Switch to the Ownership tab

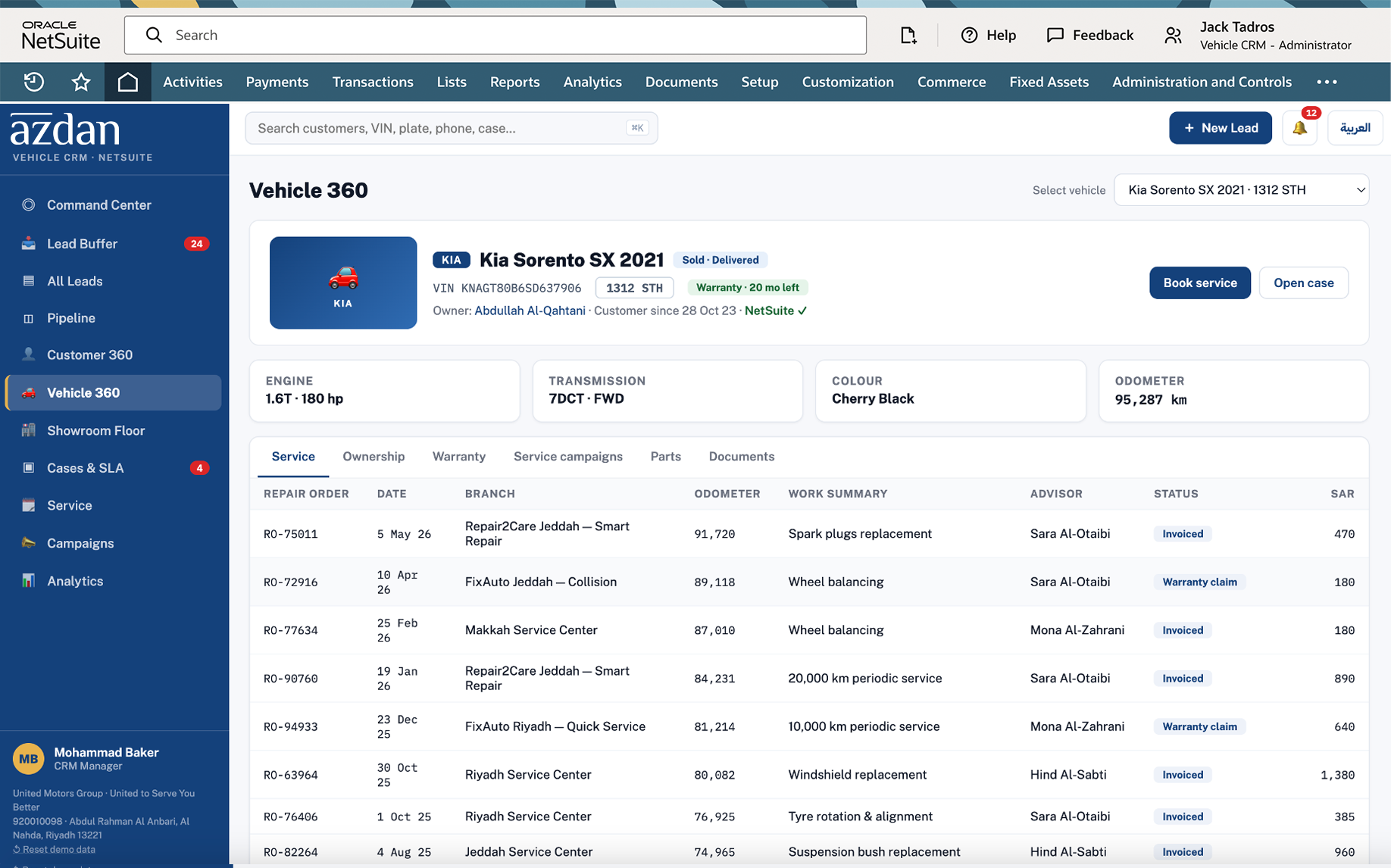click(x=374, y=457)
